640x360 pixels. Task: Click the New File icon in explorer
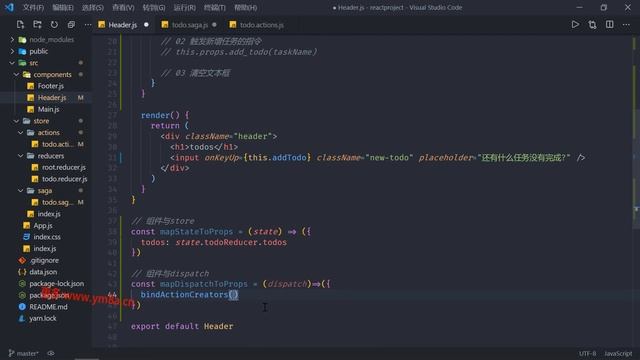20,24
